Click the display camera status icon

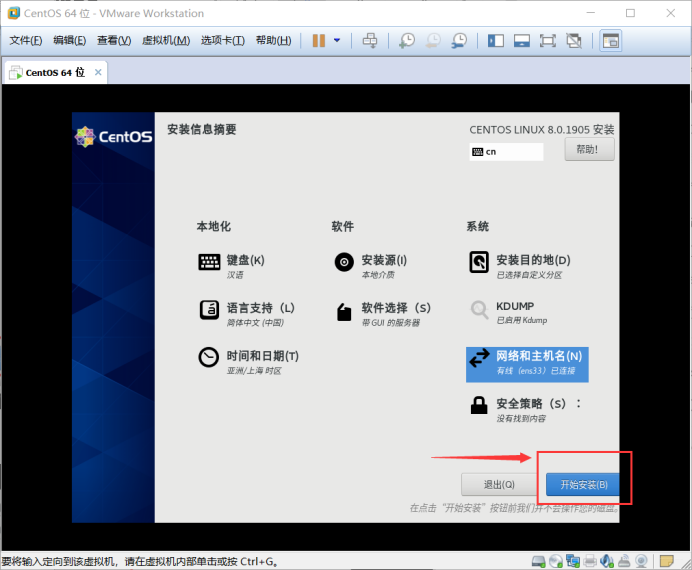coord(641,561)
